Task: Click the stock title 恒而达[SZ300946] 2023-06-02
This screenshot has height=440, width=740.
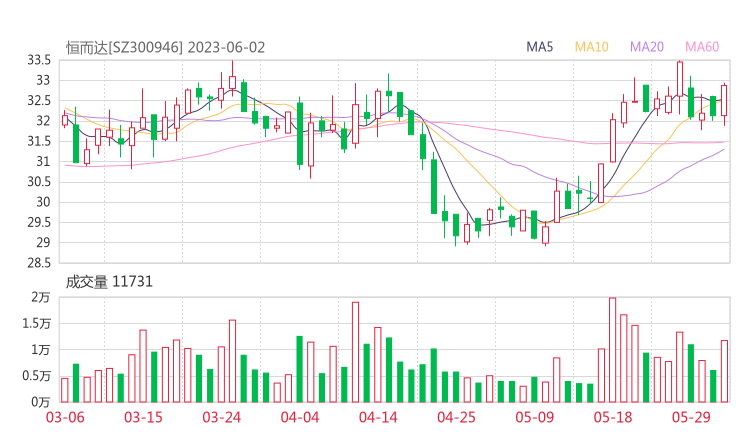Action: pos(165,48)
